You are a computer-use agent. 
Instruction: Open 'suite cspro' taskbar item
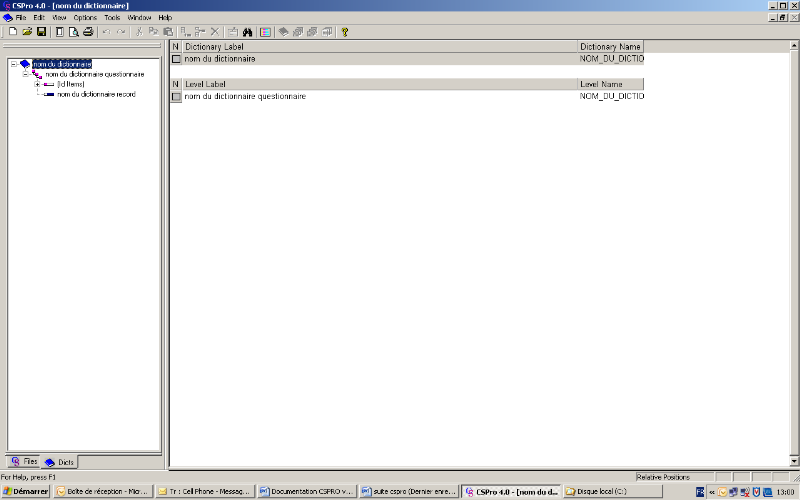(x=409, y=491)
